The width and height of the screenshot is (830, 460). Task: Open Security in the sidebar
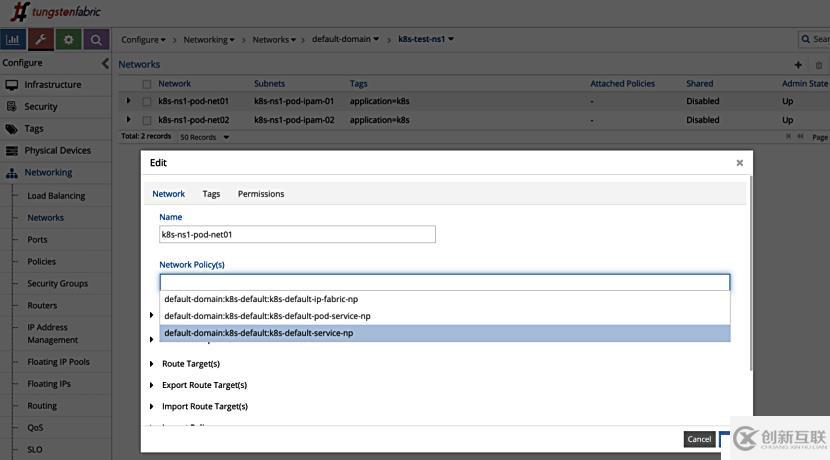coord(41,106)
